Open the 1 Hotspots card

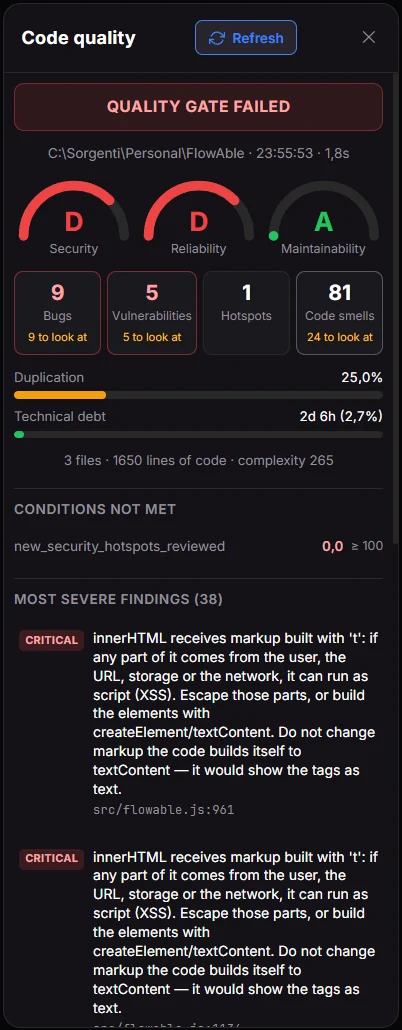246,313
